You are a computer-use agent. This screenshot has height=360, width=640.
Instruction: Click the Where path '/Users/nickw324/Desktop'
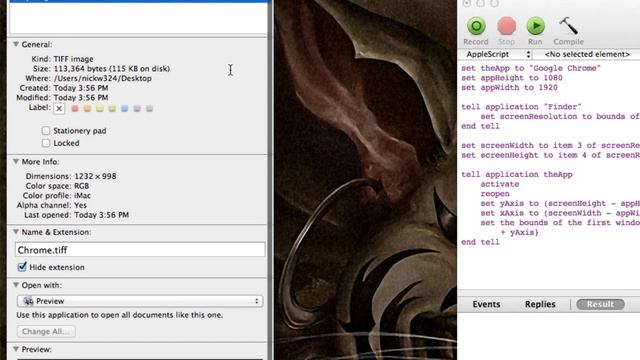(102, 78)
